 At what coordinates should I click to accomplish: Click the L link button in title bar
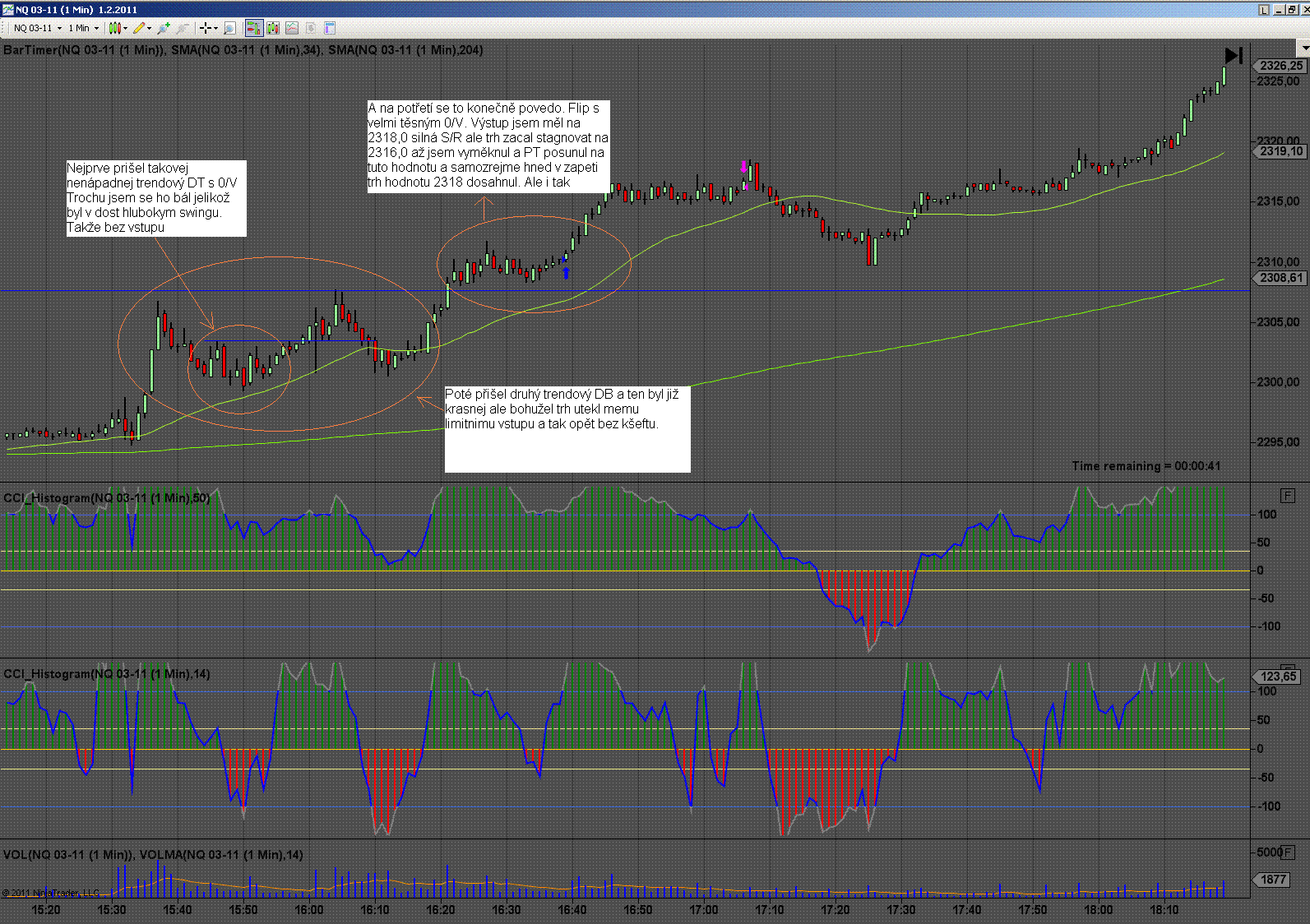coord(1264,10)
